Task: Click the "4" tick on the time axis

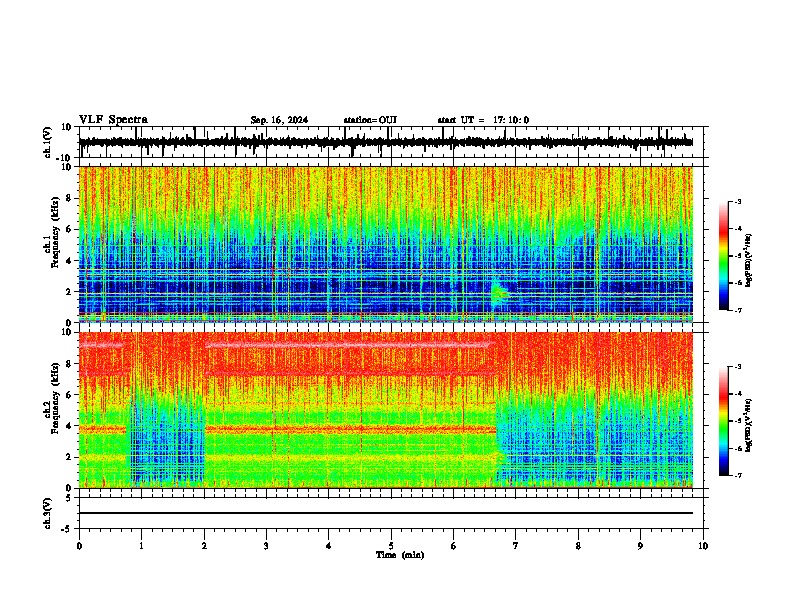Action: pos(329,546)
